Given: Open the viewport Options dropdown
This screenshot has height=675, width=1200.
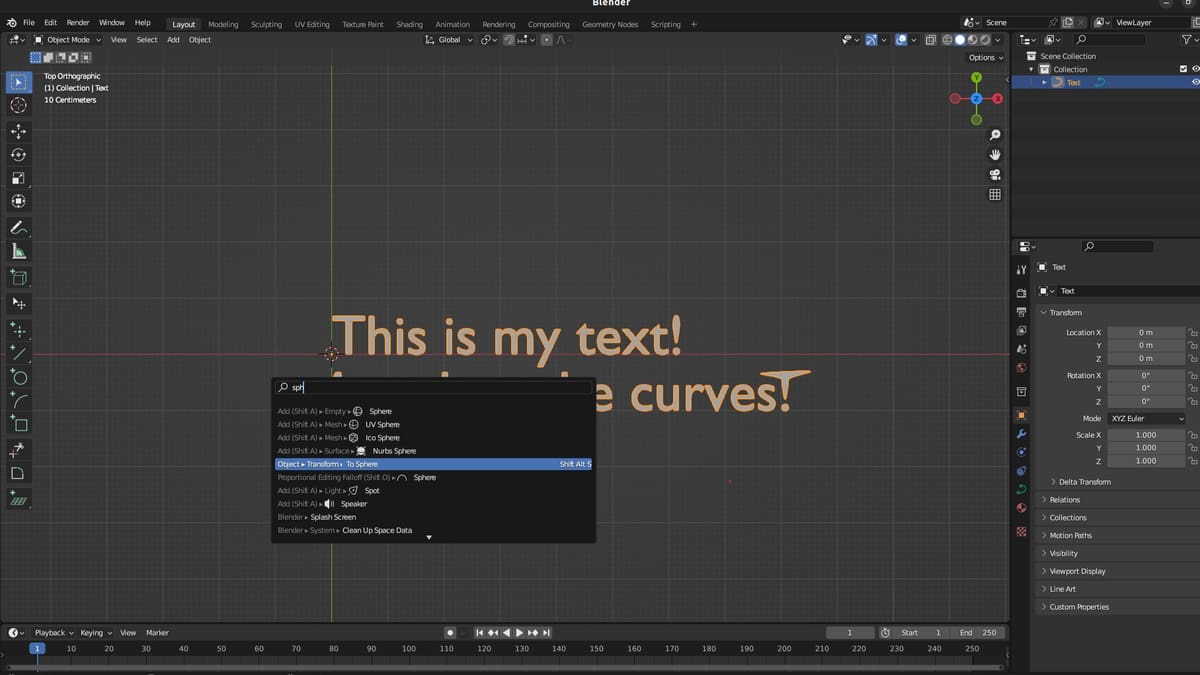Looking at the screenshot, I should [986, 57].
